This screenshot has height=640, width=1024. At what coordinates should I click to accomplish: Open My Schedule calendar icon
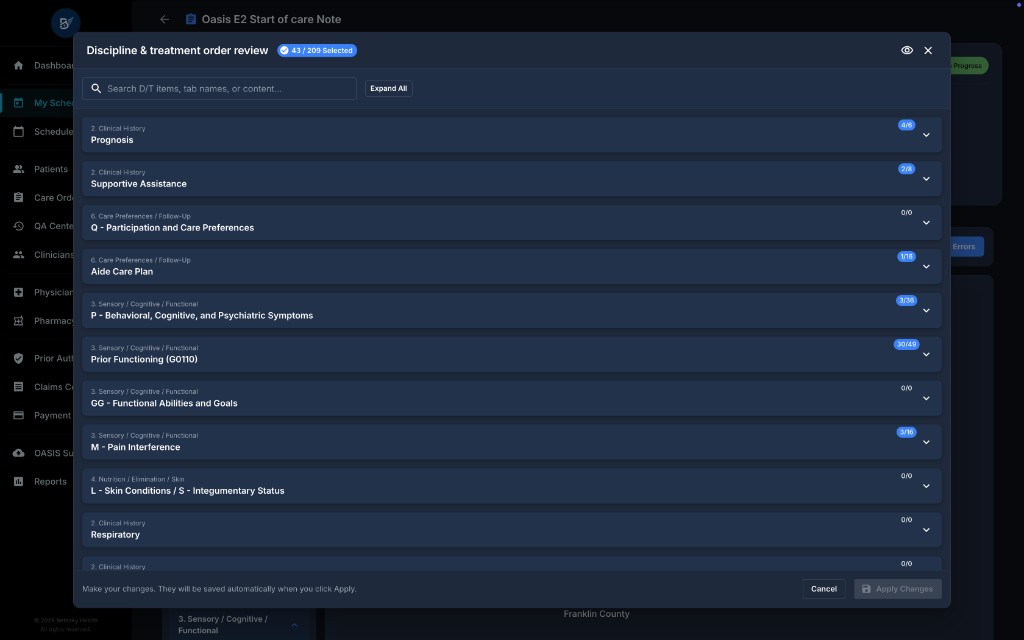[18, 103]
